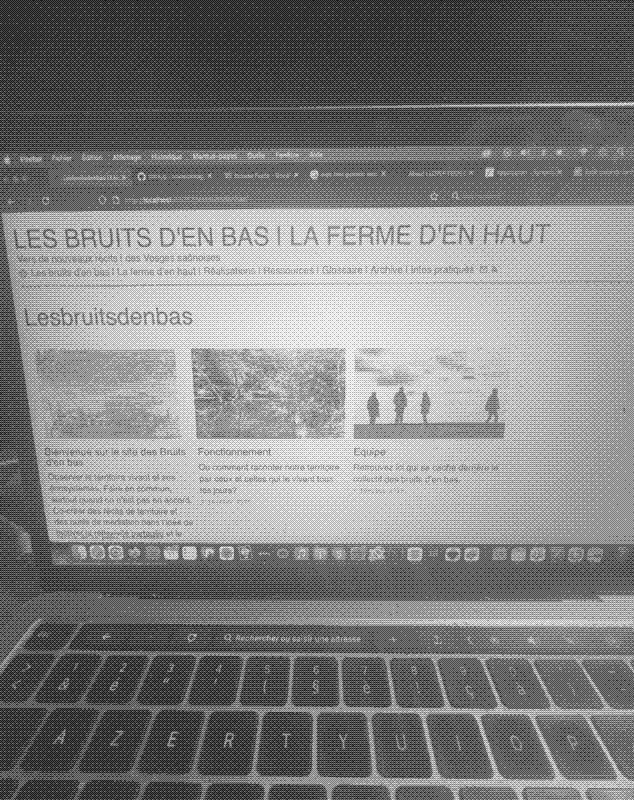Image resolution: width=634 pixels, height=800 pixels.
Task: Open the Affichage menu
Action: click(126, 158)
